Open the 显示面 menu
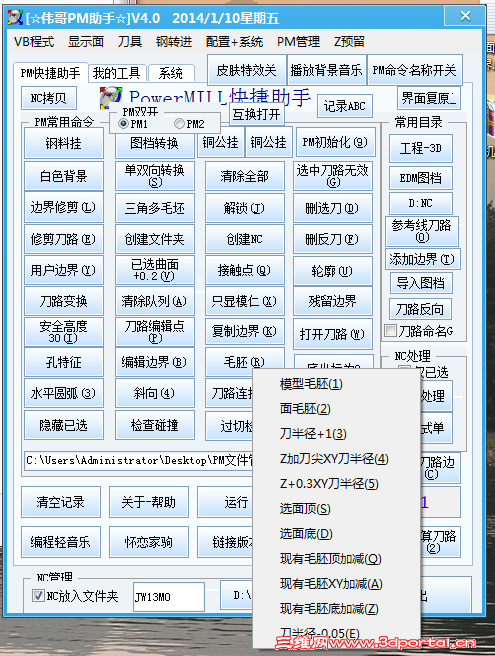 [x=86, y=42]
